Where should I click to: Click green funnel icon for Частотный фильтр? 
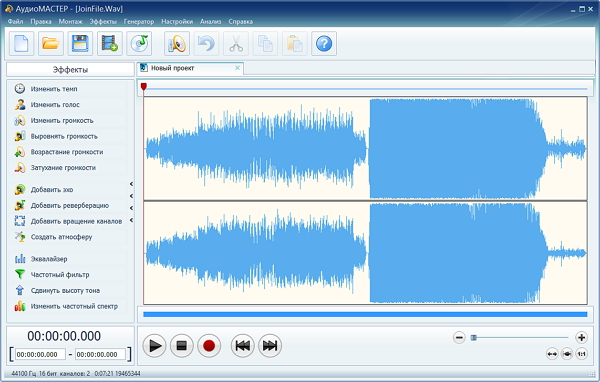tap(20, 274)
